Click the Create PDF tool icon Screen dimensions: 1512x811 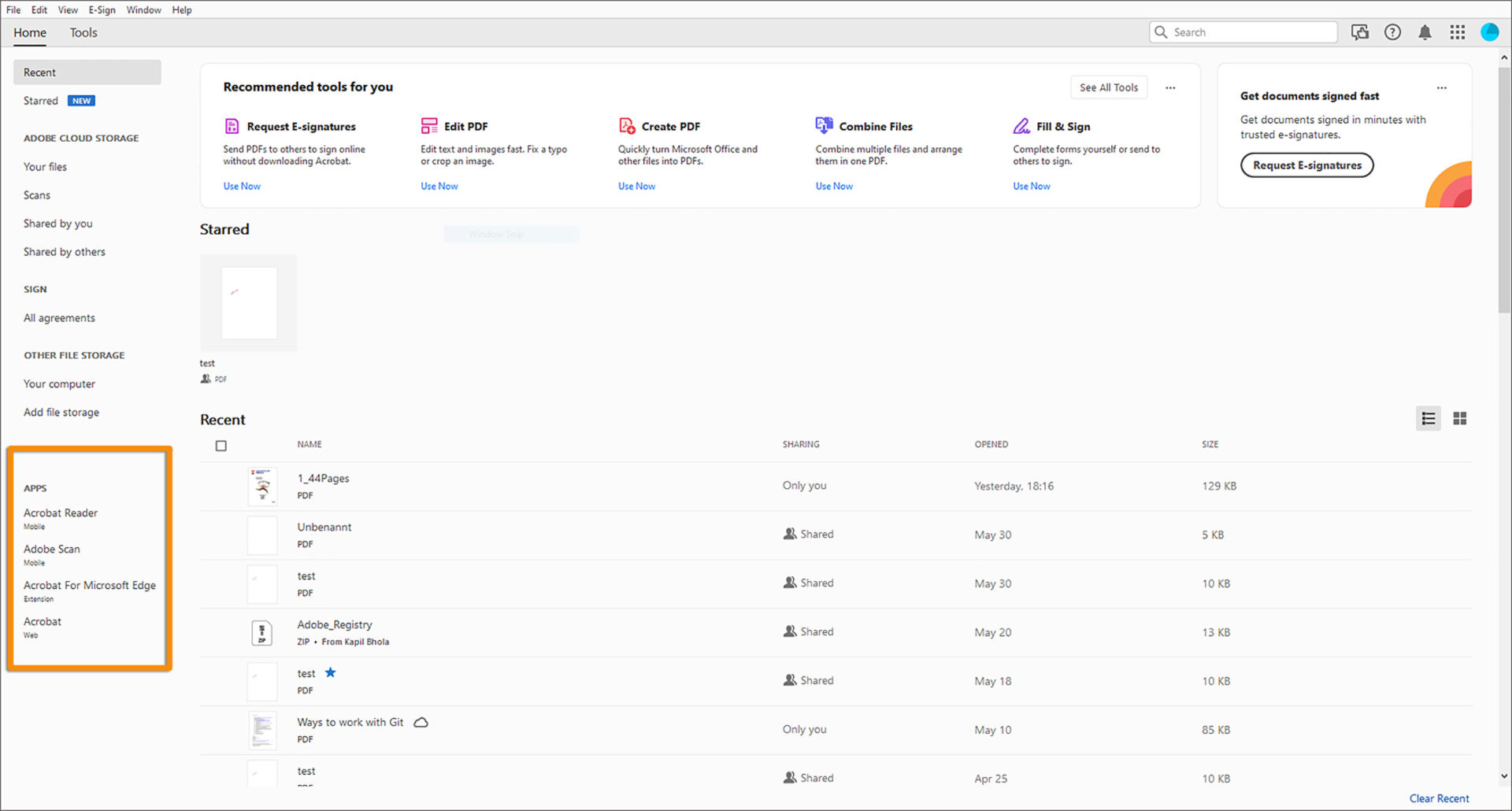(x=626, y=125)
